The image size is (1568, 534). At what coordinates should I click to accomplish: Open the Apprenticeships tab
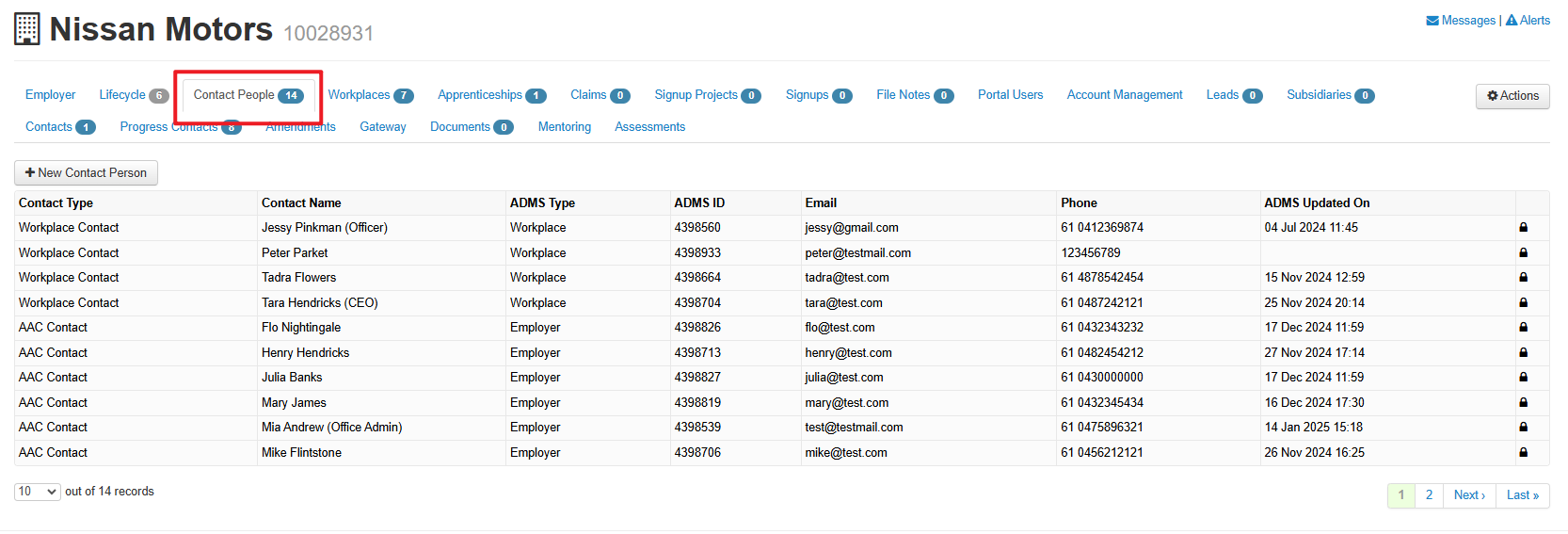pyautogui.click(x=492, y=95)
